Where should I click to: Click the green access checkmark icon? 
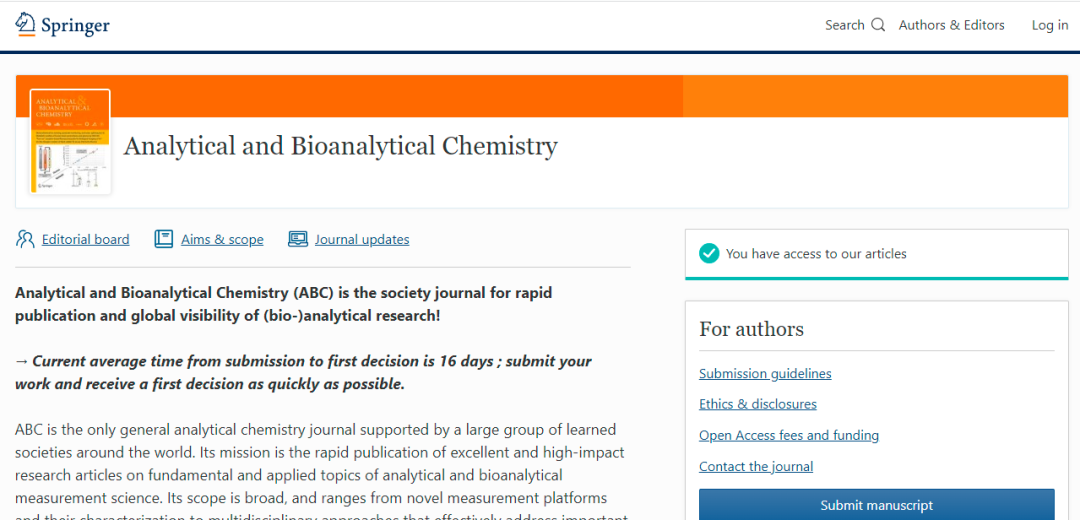click(709, 254)
